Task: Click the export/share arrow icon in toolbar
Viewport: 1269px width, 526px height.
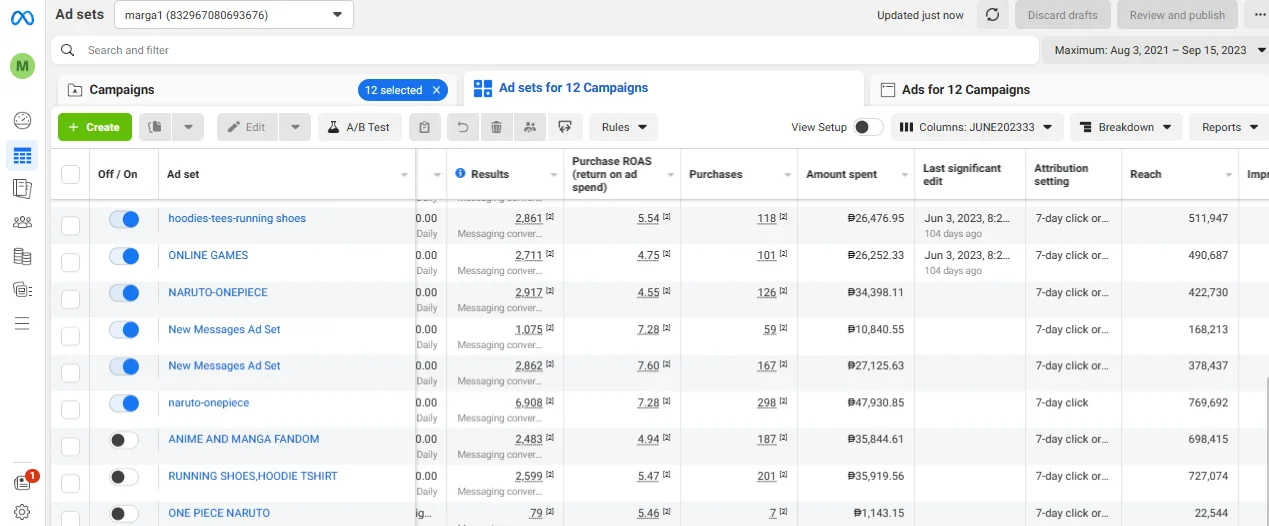Action: 565,127
